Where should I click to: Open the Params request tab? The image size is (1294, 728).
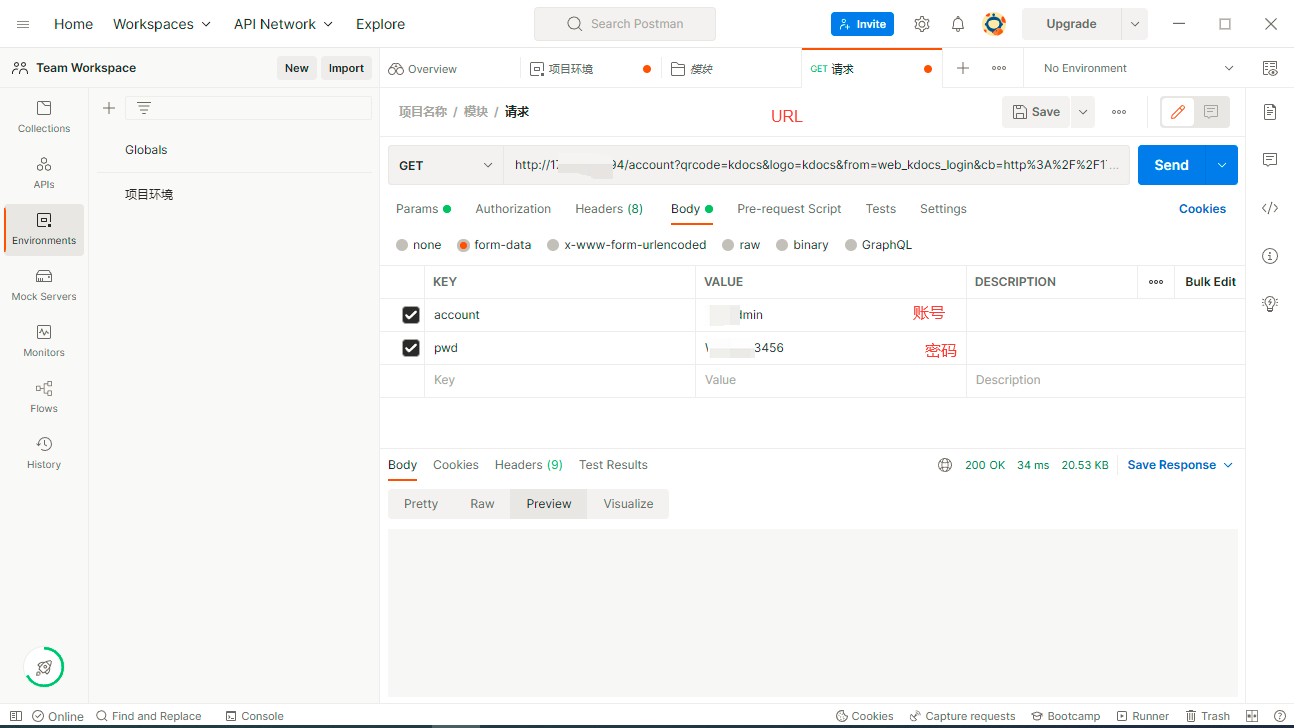coord(423,209)
